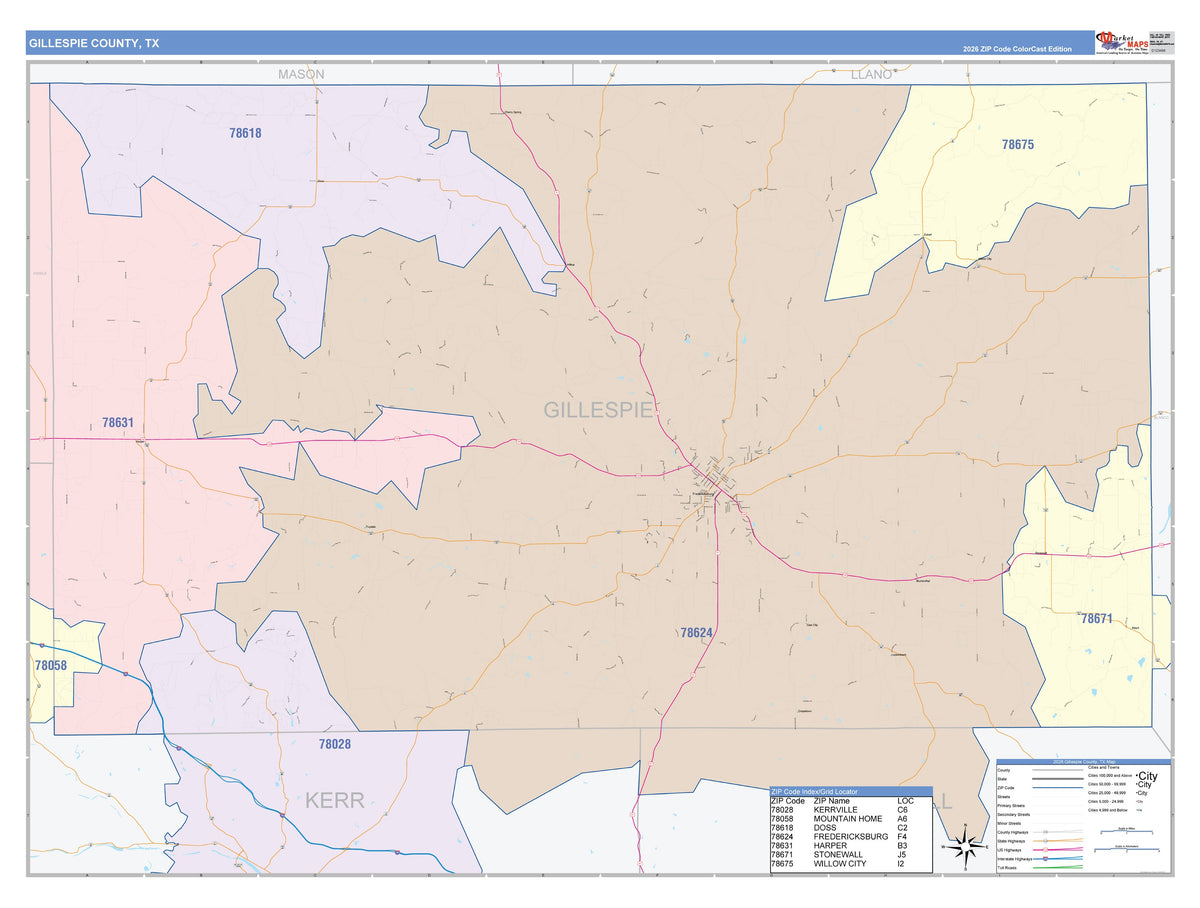
Task: Select the MASON county label at top
Action: (301, 74)
